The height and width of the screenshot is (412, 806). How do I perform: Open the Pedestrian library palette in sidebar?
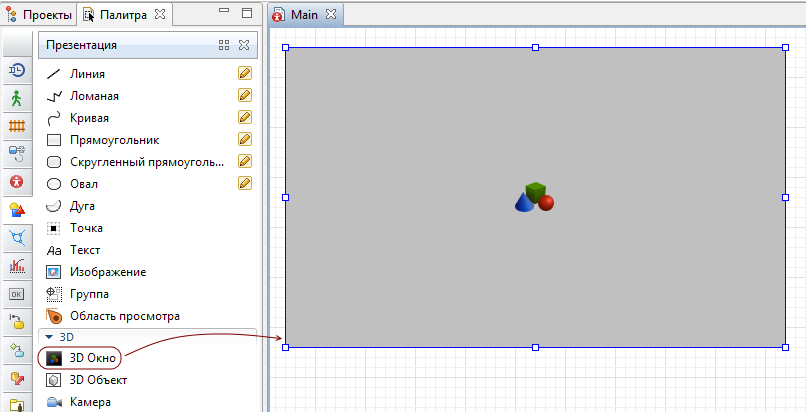click(16, 98)
